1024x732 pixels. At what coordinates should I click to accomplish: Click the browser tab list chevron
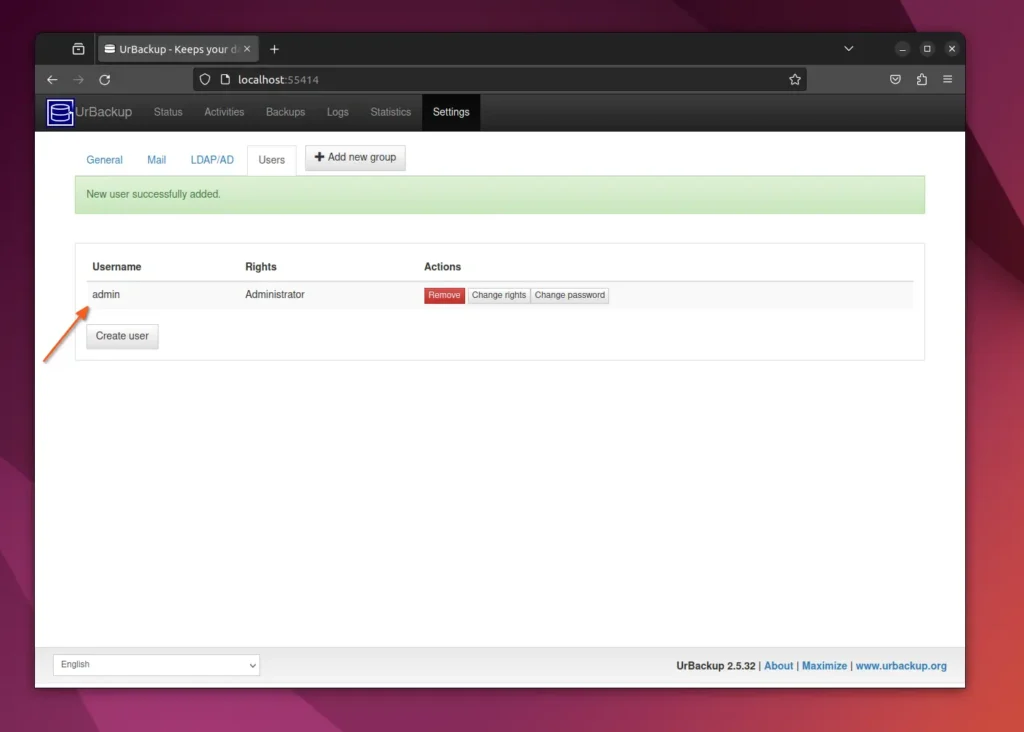tap(848, 48)
